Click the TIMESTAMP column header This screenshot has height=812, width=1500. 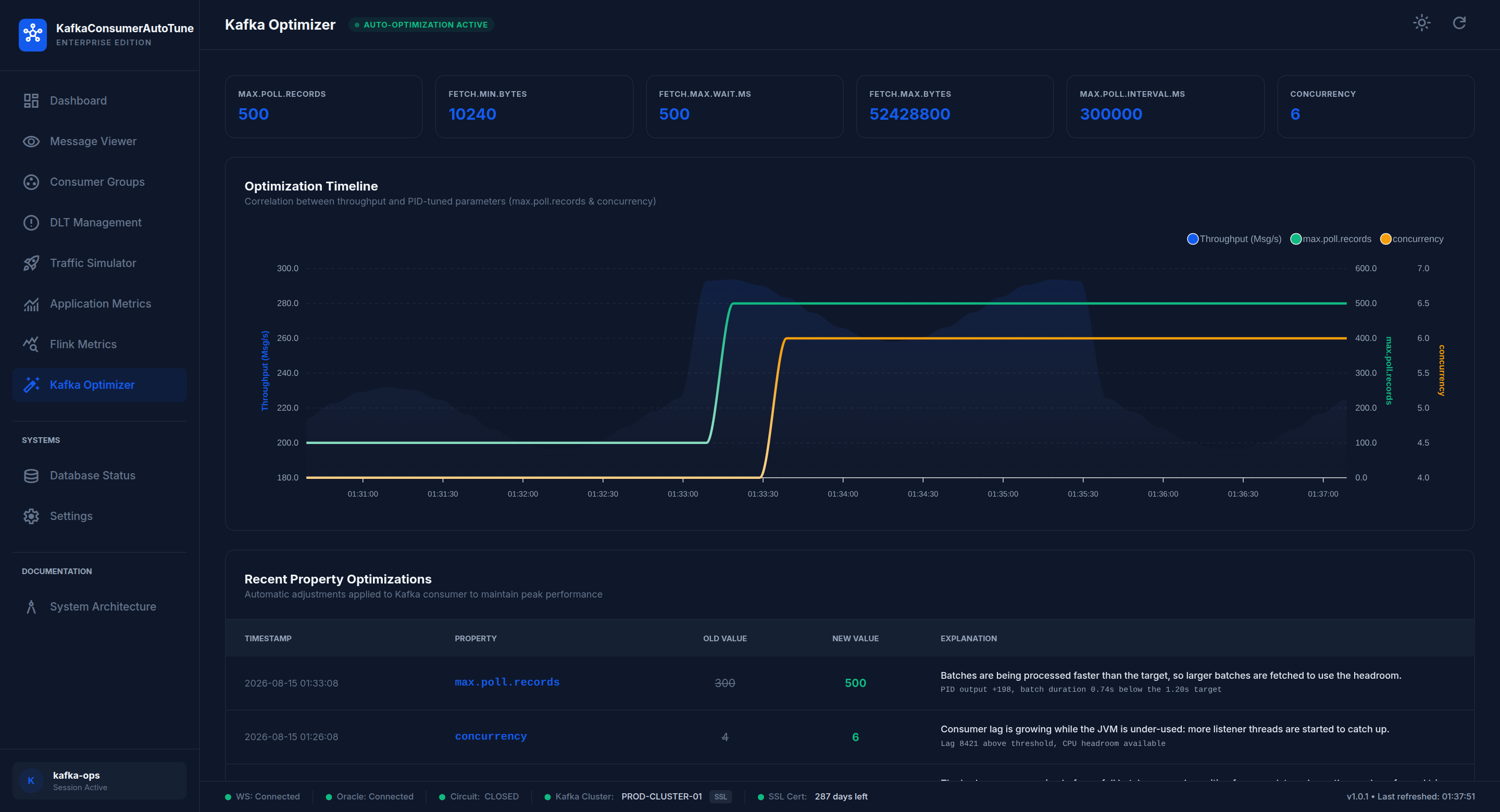point(268,639)
